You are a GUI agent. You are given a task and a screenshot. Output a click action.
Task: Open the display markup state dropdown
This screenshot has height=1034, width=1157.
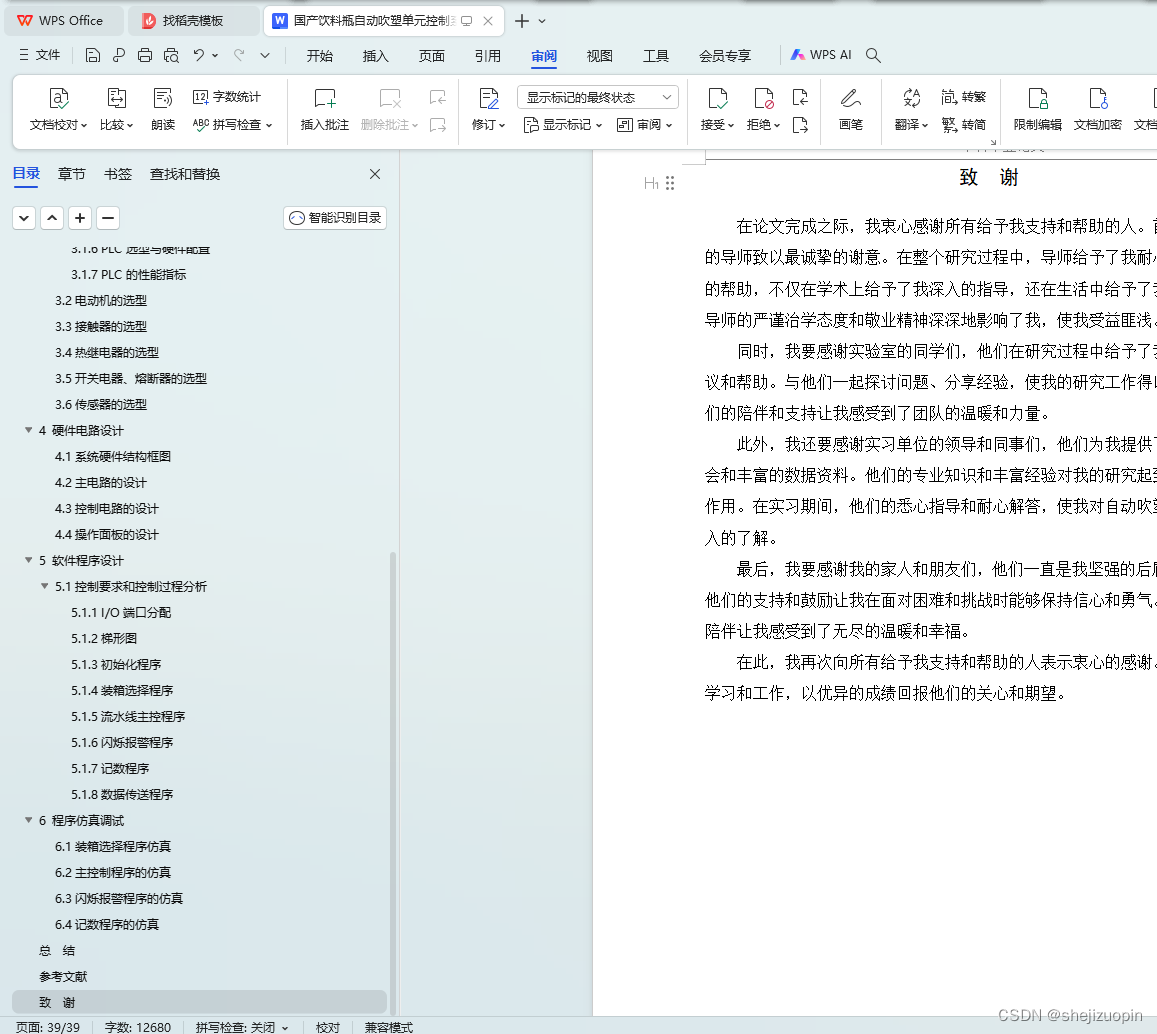click(598, 97)
